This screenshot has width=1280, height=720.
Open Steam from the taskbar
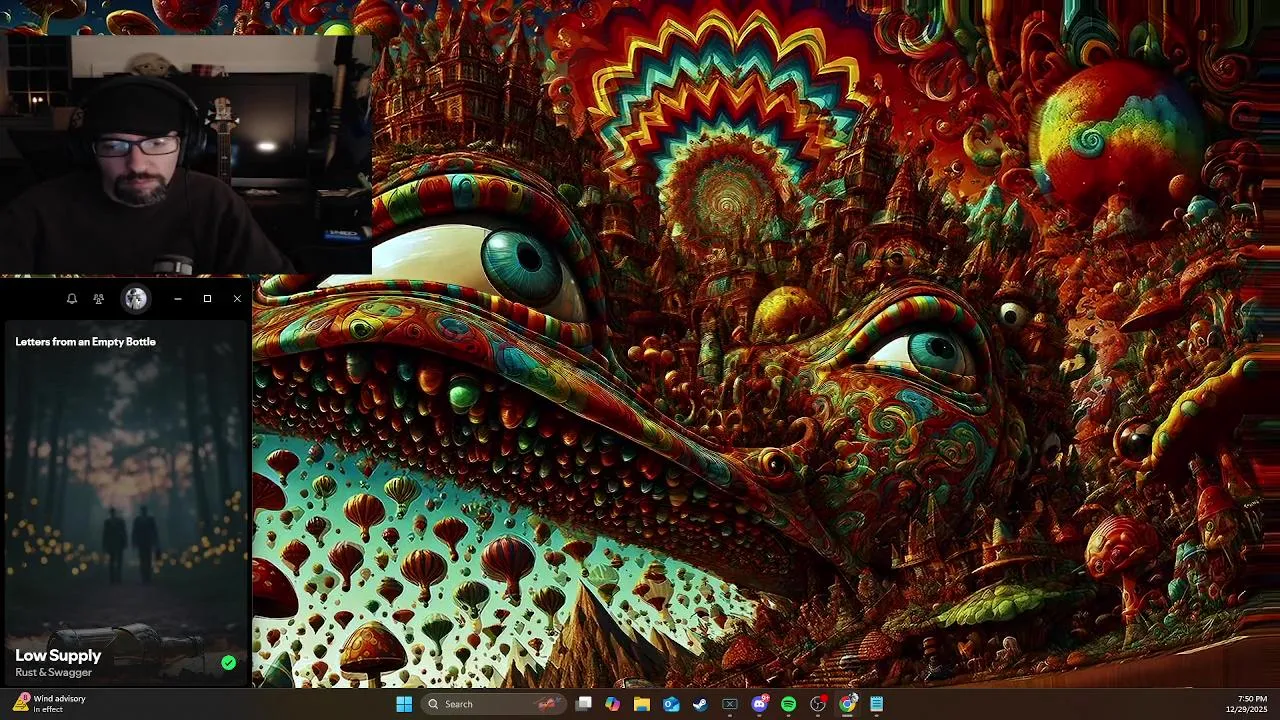(x=700, y=704)
